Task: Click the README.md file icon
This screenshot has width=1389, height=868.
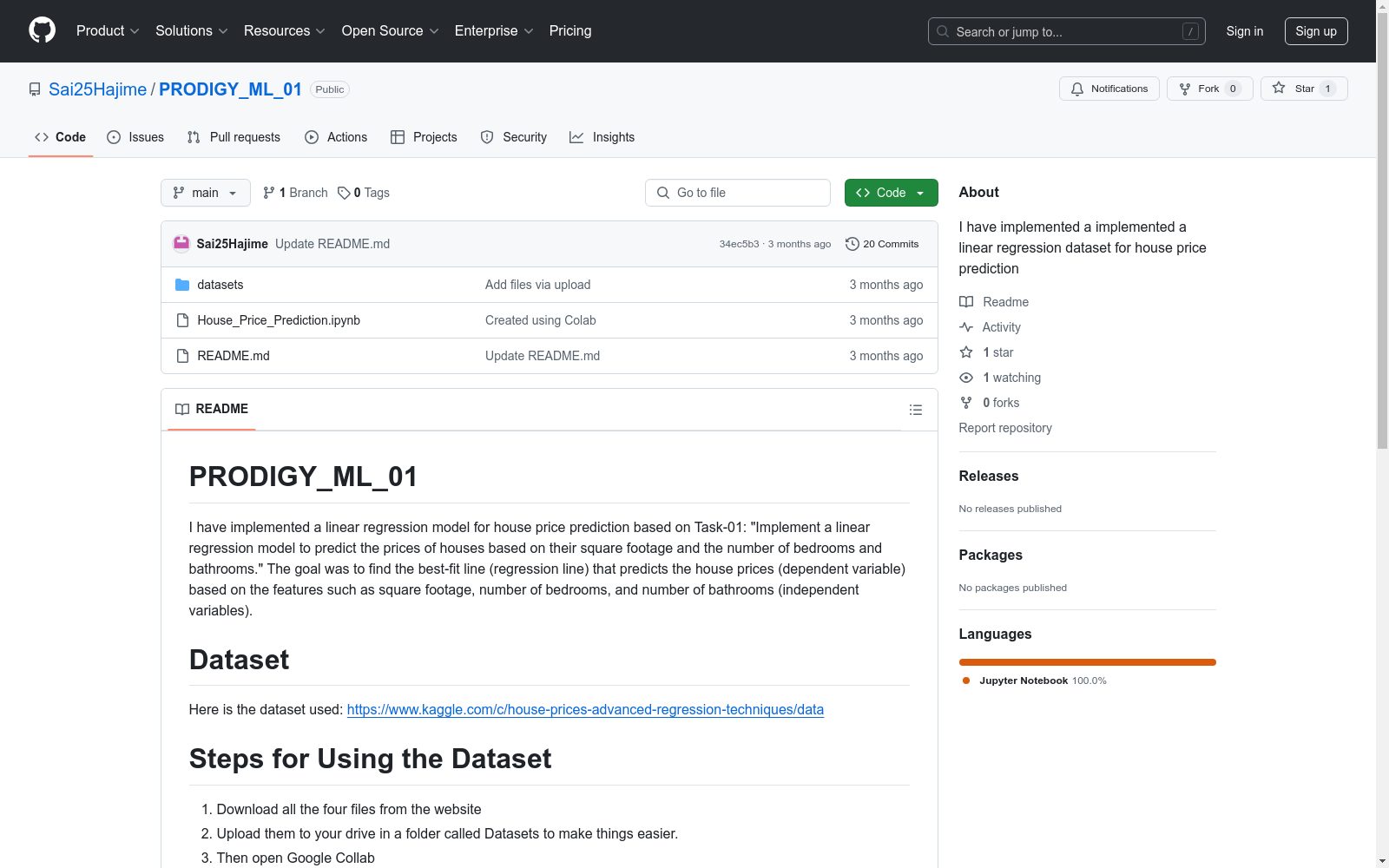Action: 182,356
